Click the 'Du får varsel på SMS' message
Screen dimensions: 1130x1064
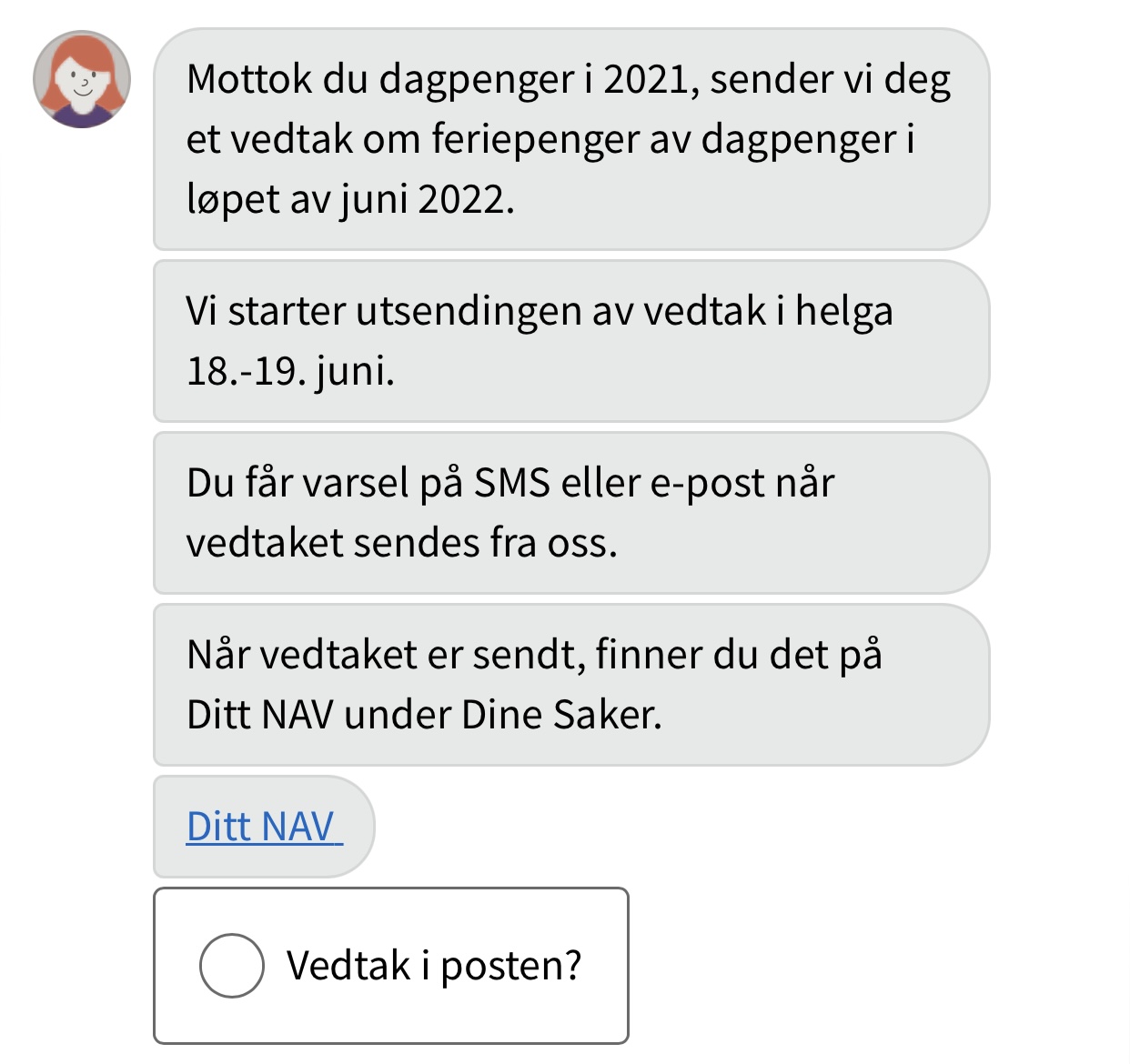(x=570, y=513)
